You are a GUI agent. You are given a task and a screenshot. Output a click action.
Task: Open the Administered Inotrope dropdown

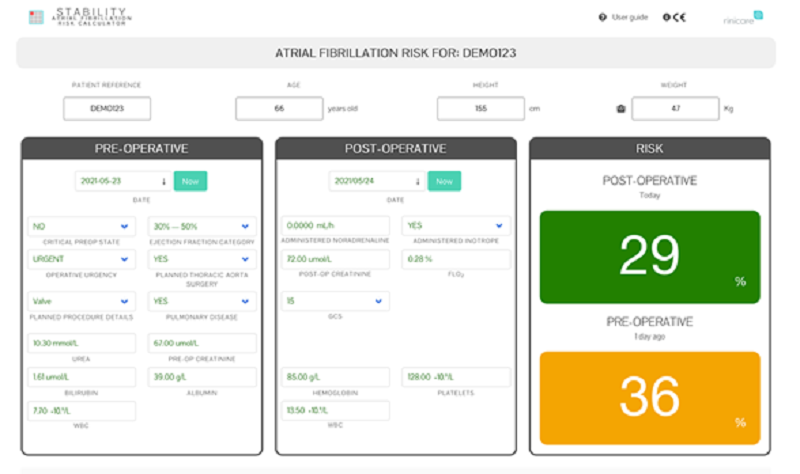click(456, 226)
